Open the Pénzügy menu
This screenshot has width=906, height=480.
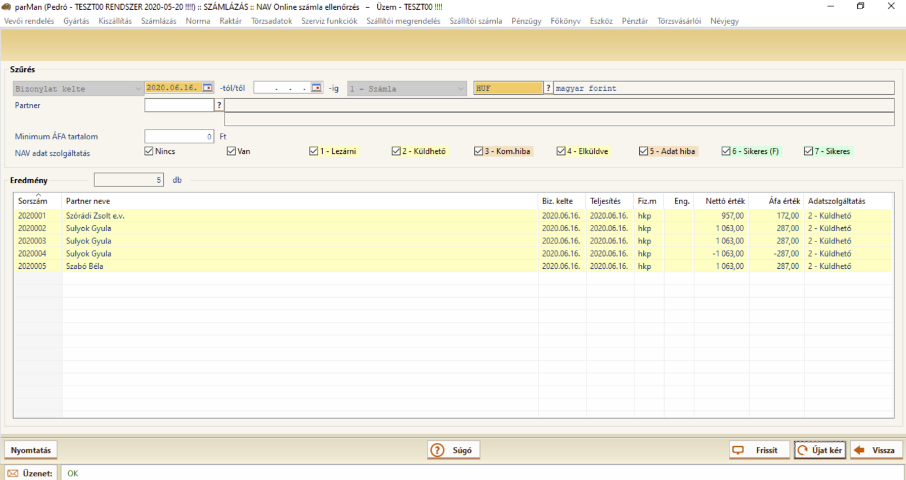526,21
